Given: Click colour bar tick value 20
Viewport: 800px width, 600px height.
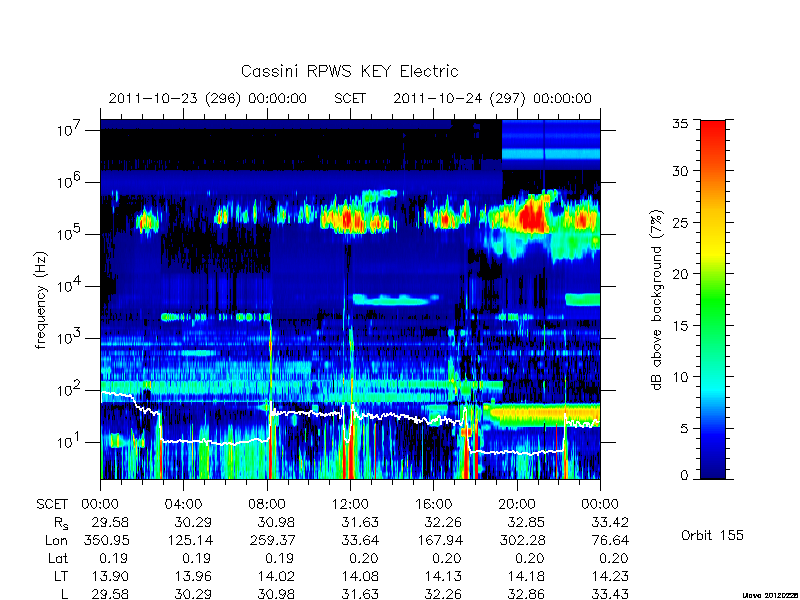Looking at the screenshot, I should tap(681, 273).
